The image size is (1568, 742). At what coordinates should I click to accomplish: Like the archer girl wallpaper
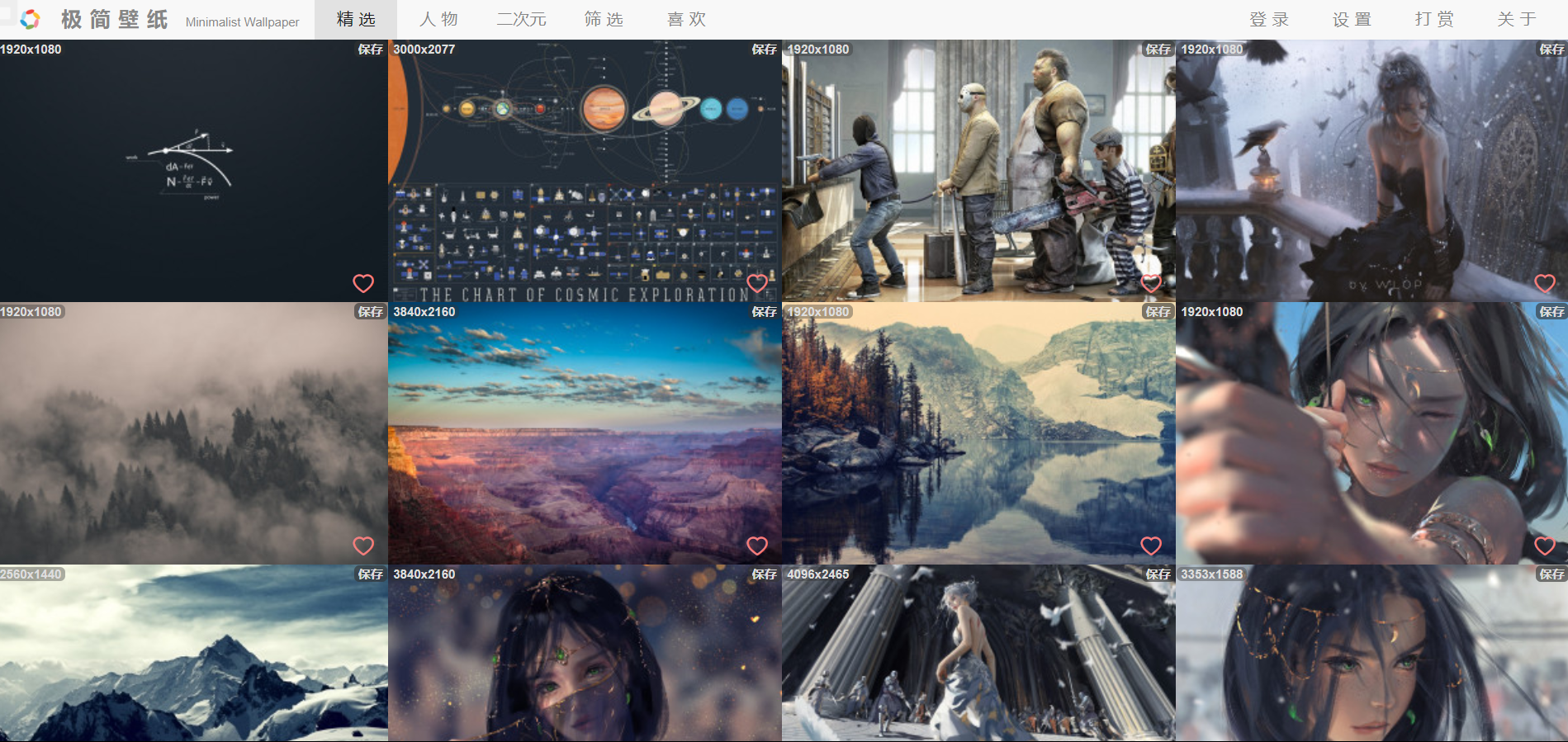(x=1545, y=546)
